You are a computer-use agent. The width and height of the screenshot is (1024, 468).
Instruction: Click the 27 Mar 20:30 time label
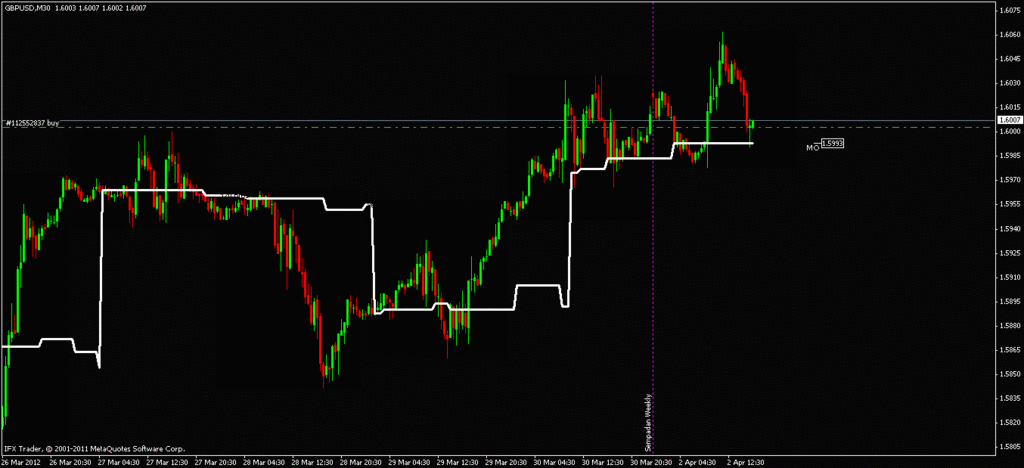[214, 461]
